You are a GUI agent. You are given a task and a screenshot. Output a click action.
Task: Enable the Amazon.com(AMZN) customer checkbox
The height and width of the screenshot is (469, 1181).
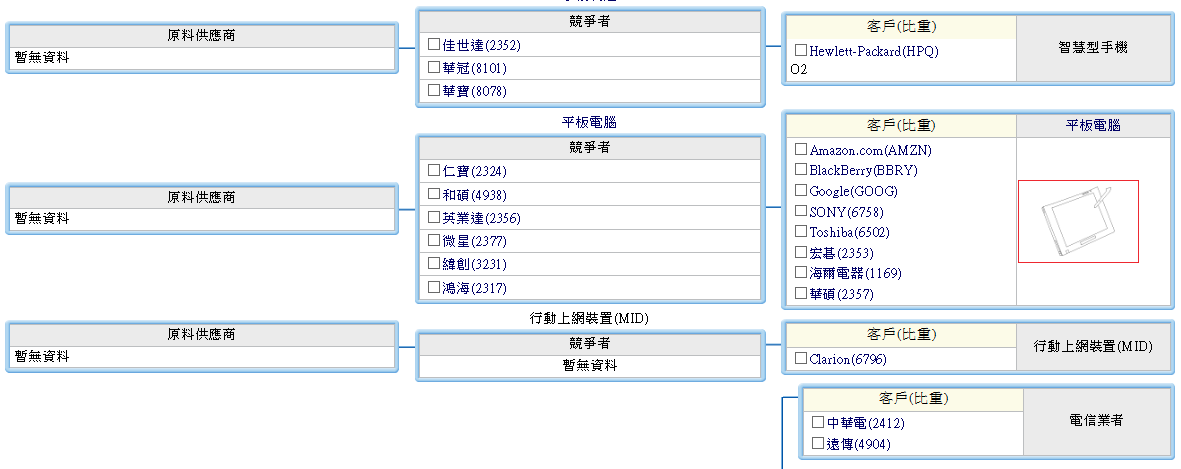801,150
